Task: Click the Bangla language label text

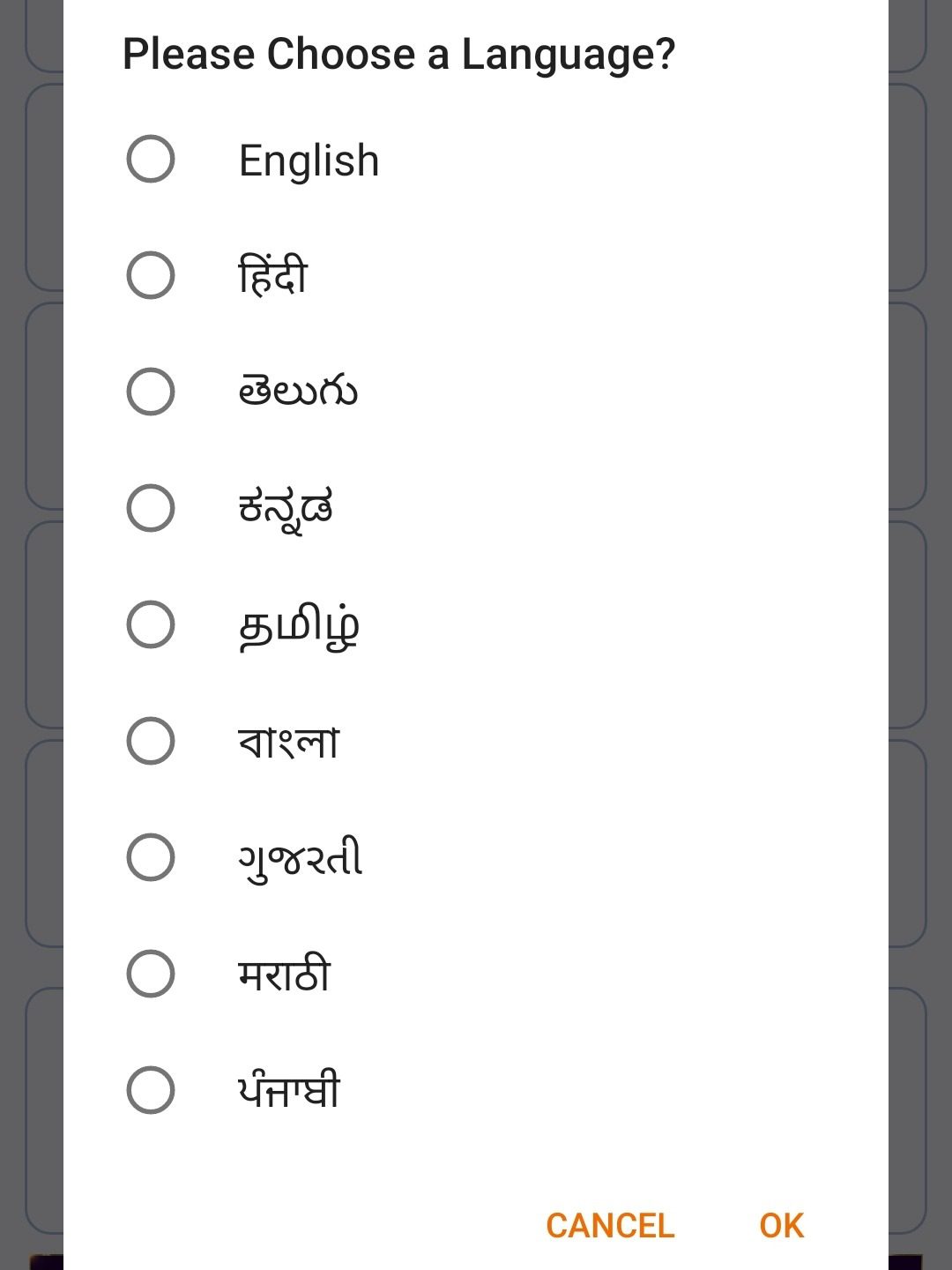Action: [288, 742]
